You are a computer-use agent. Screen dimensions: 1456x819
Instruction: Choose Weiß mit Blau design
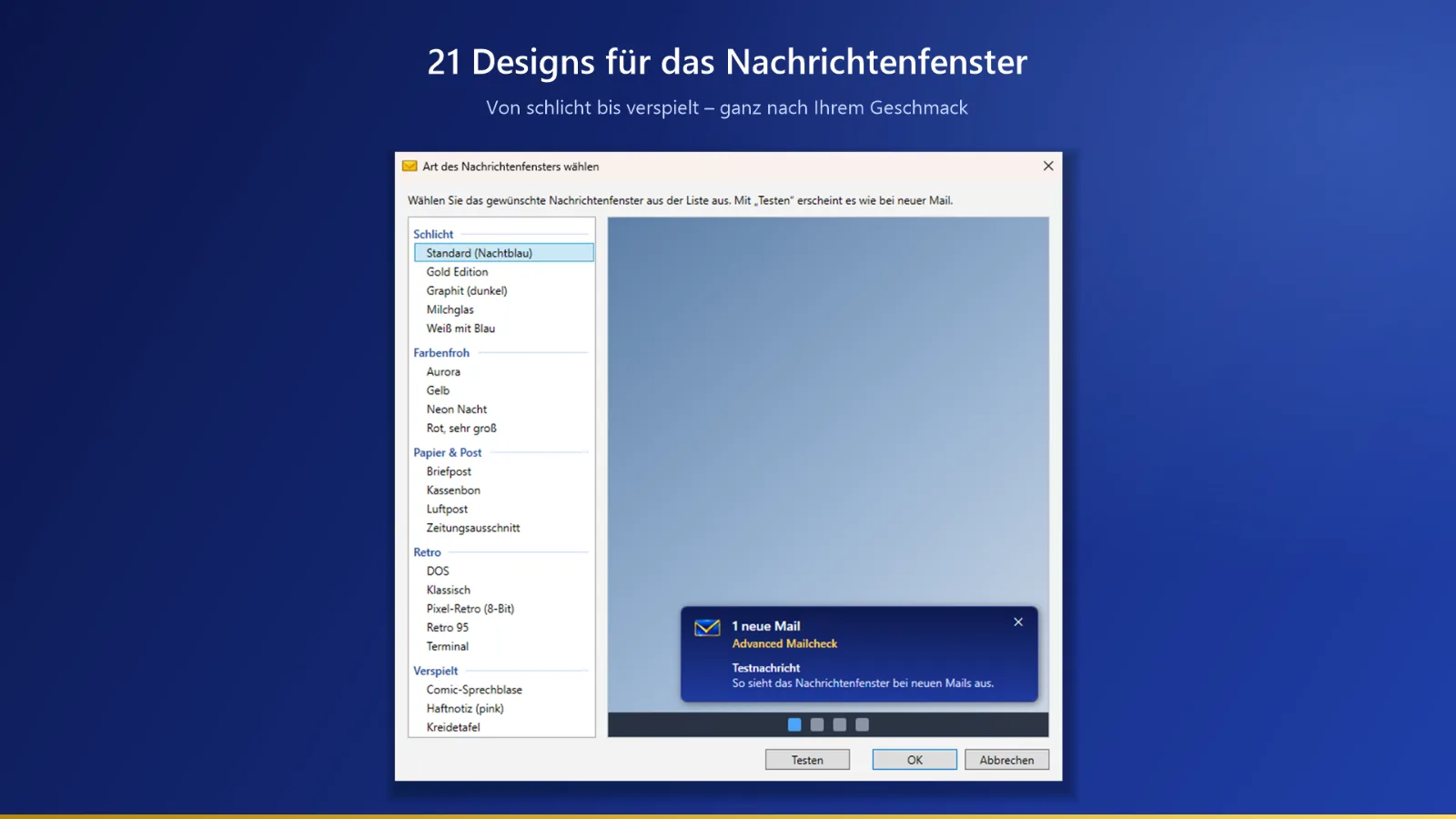click(503, 329)
